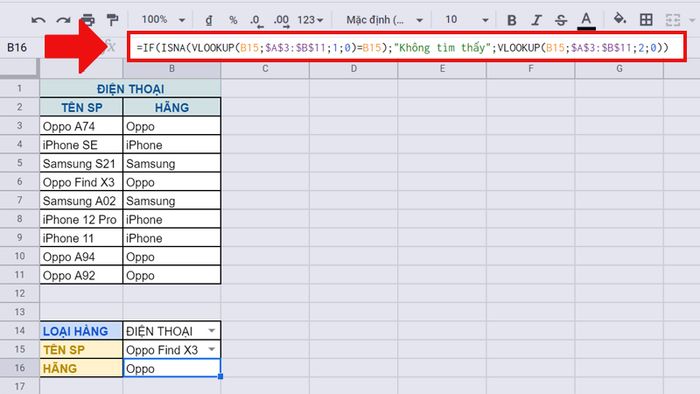Viewport: 700px width, 394px height.
Task: Toggle bold formatting
Action: [512, 20]
